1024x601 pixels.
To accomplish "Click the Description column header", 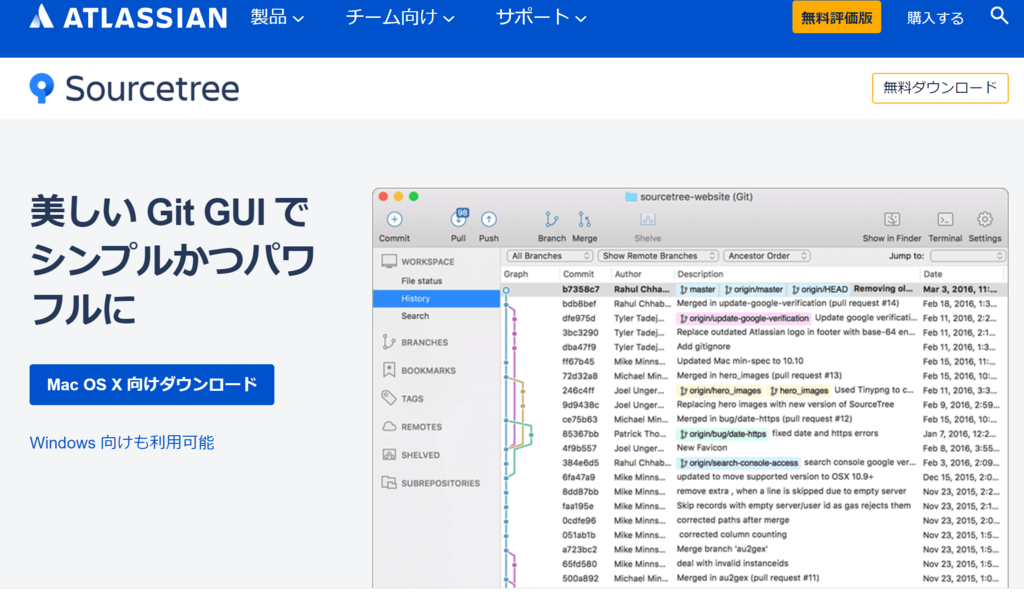I will [x=700, y=274].
